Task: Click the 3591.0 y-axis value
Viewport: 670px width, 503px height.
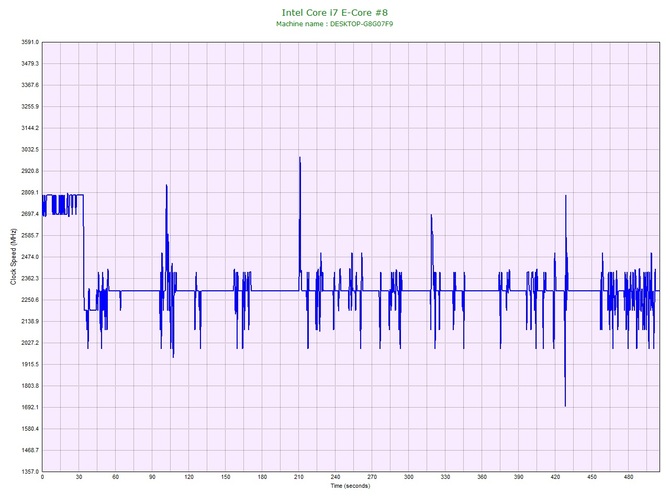Action: (30, 42)
